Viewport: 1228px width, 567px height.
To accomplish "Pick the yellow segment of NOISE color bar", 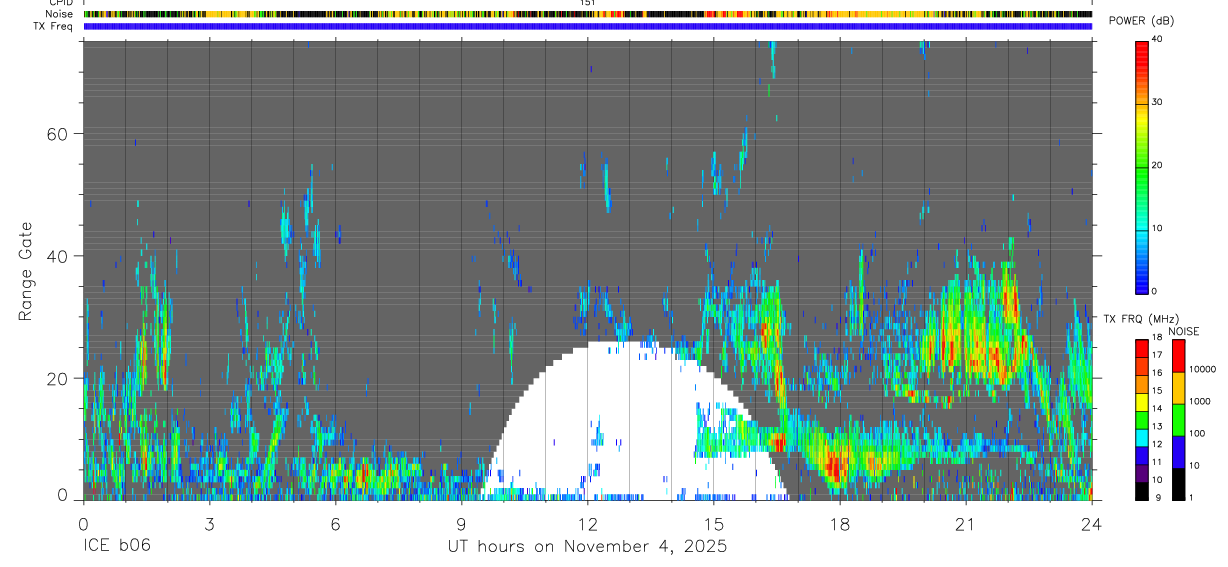I will coord(1178,387).
